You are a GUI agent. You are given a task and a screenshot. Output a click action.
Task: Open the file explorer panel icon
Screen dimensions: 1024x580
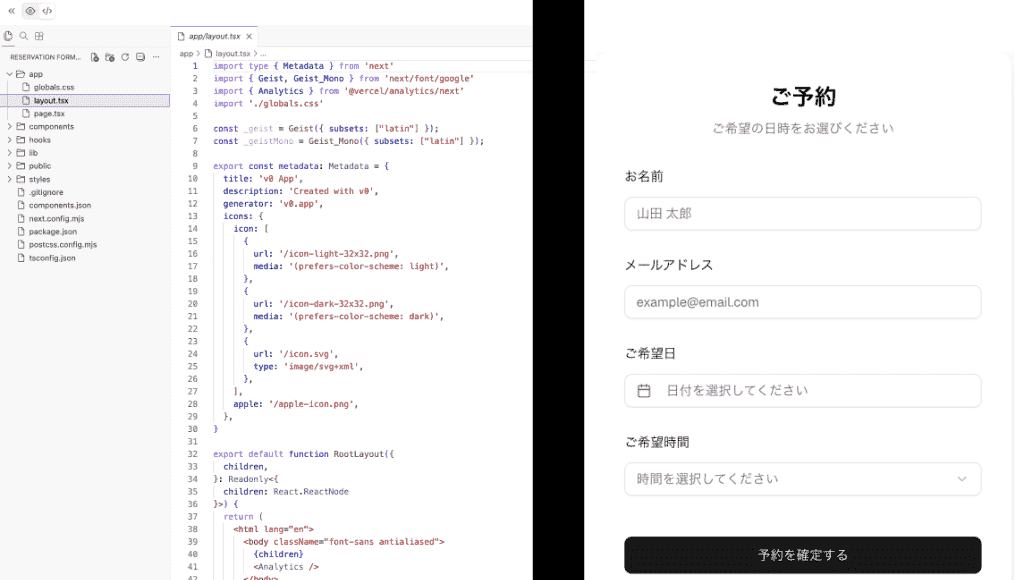coord(8,36)
